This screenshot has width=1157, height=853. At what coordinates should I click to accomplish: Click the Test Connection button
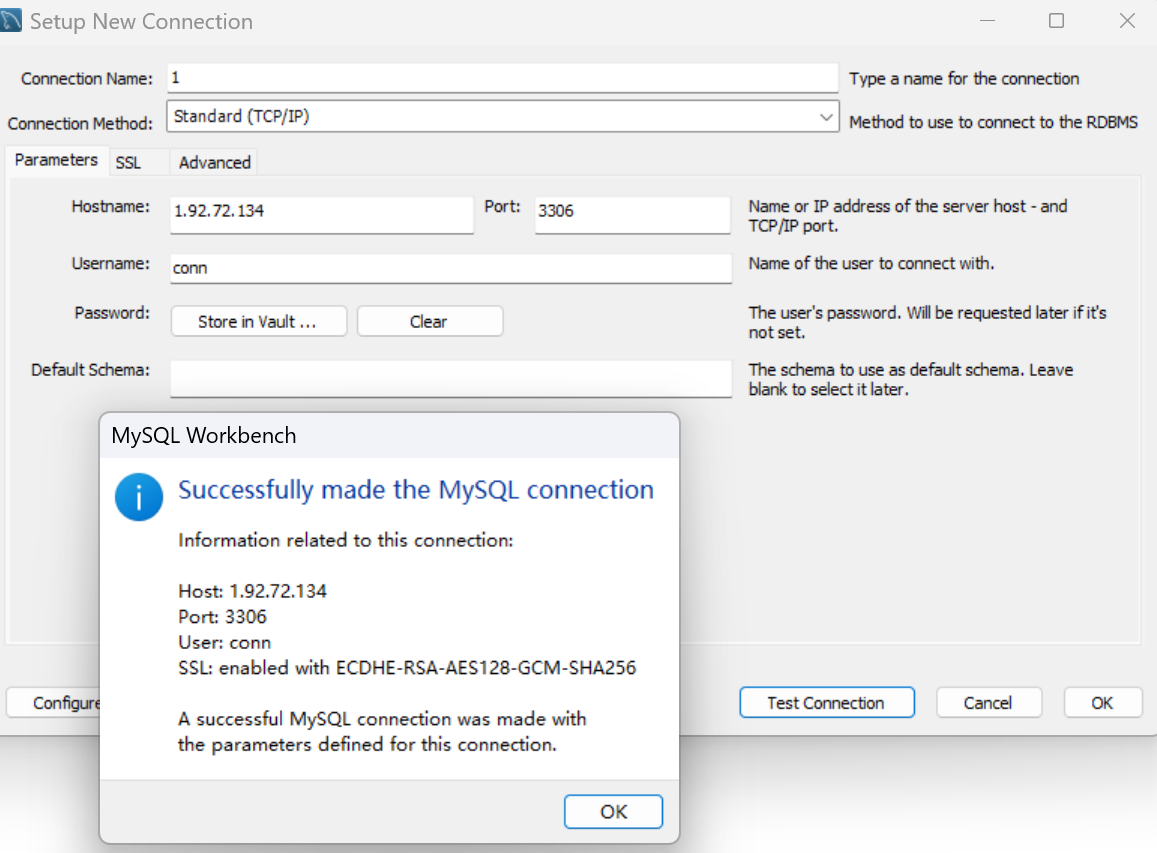[x=826, y=702]
